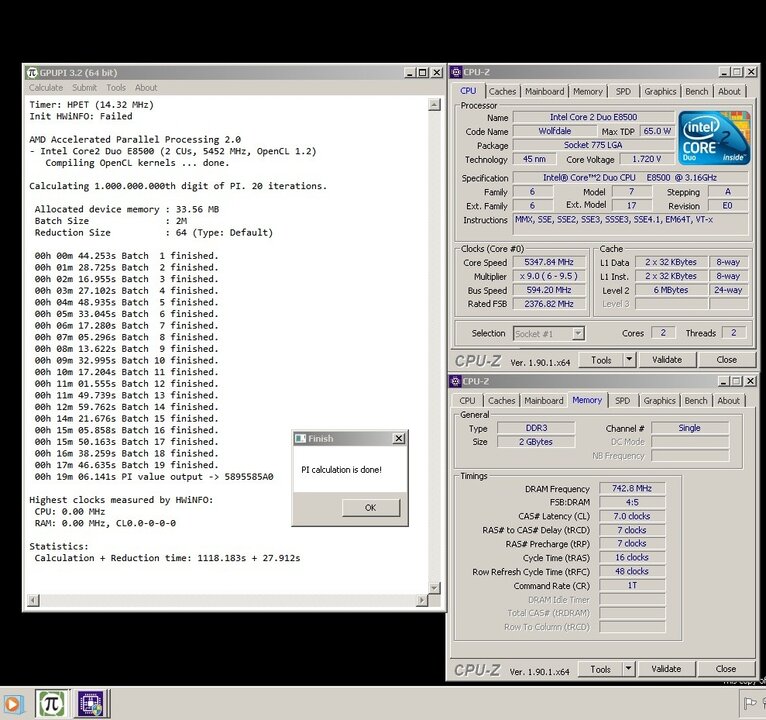The width and height of the screenshot is (766, 720).
Task: Click the Batch 10 finished log line
Action: (x=127, y=360)
